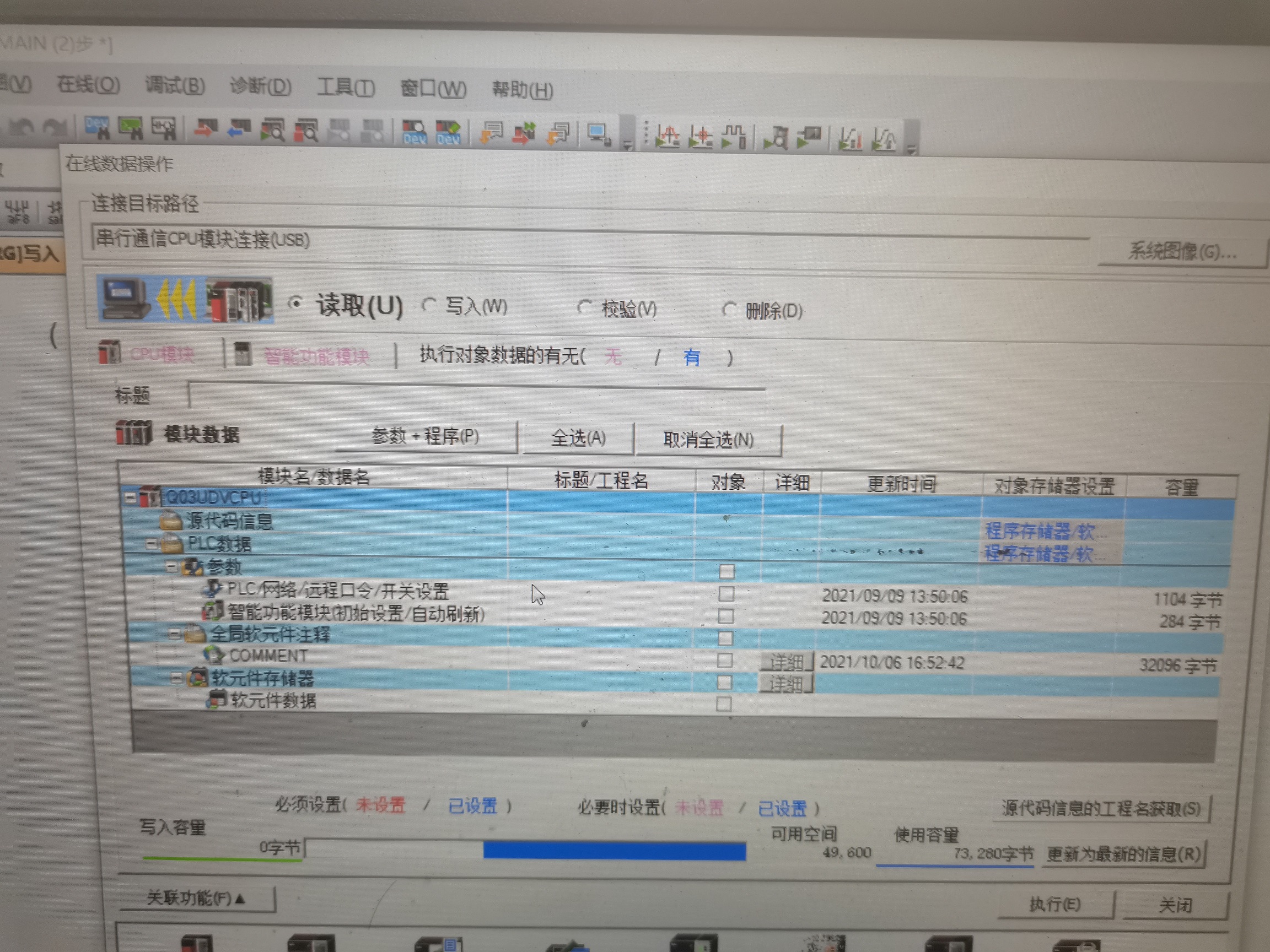Click the Device batch monitor Dev icon
The width and height of the screenshot is (1270, 952).
coord(414,133)
